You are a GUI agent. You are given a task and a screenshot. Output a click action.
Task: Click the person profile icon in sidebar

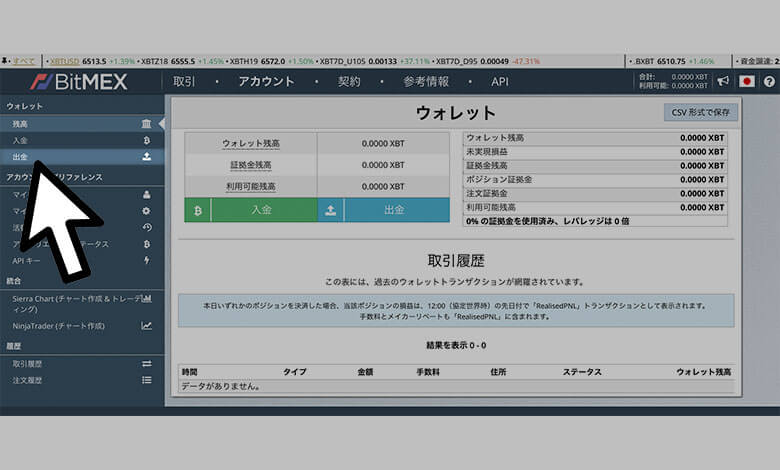coord(146,194)
